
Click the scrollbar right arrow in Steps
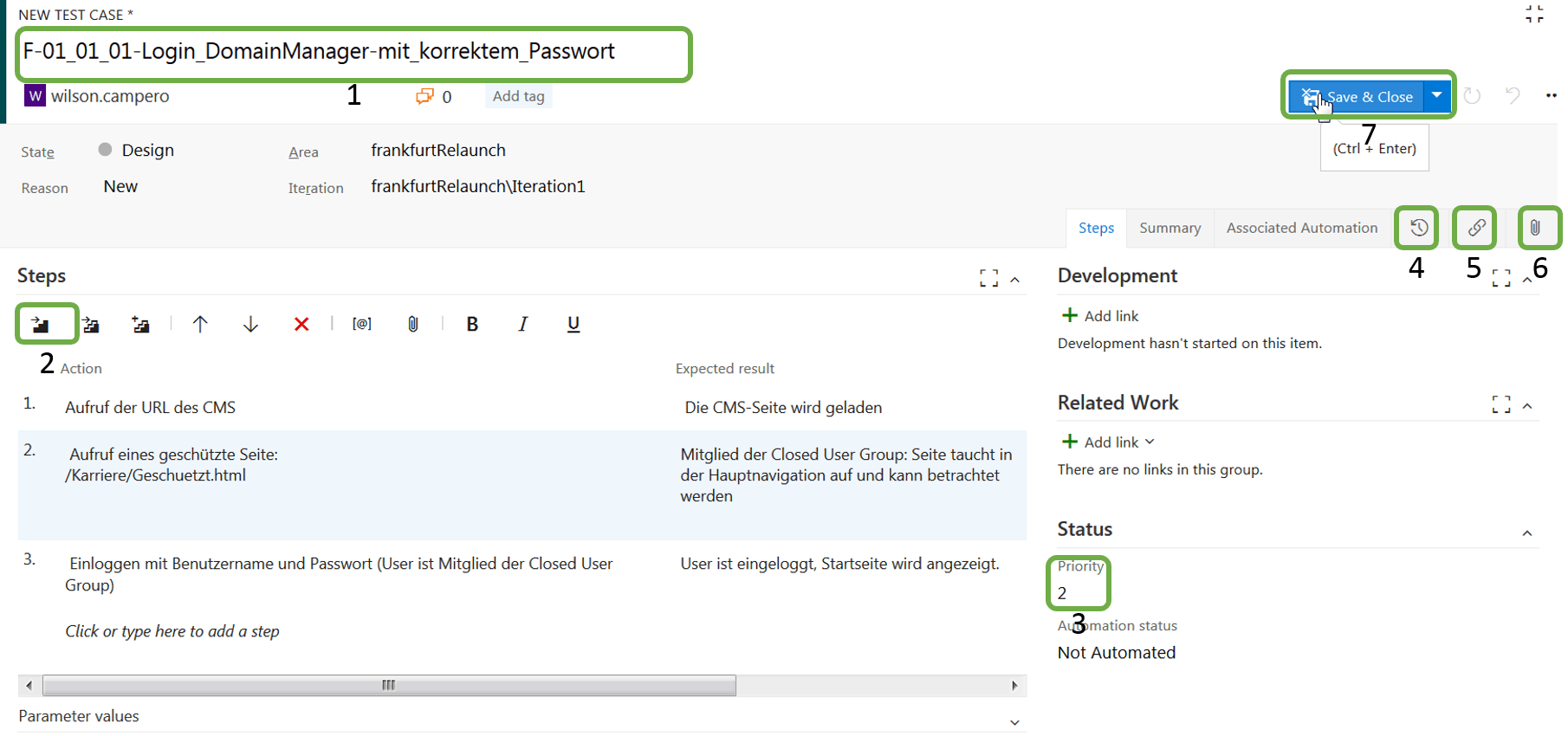click(1014, 686)
